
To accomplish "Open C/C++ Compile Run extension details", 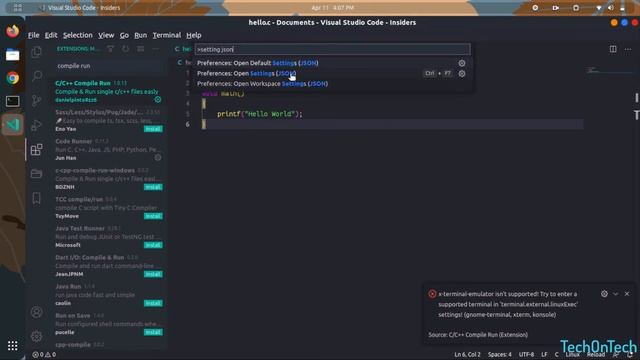I will [108, 91].
